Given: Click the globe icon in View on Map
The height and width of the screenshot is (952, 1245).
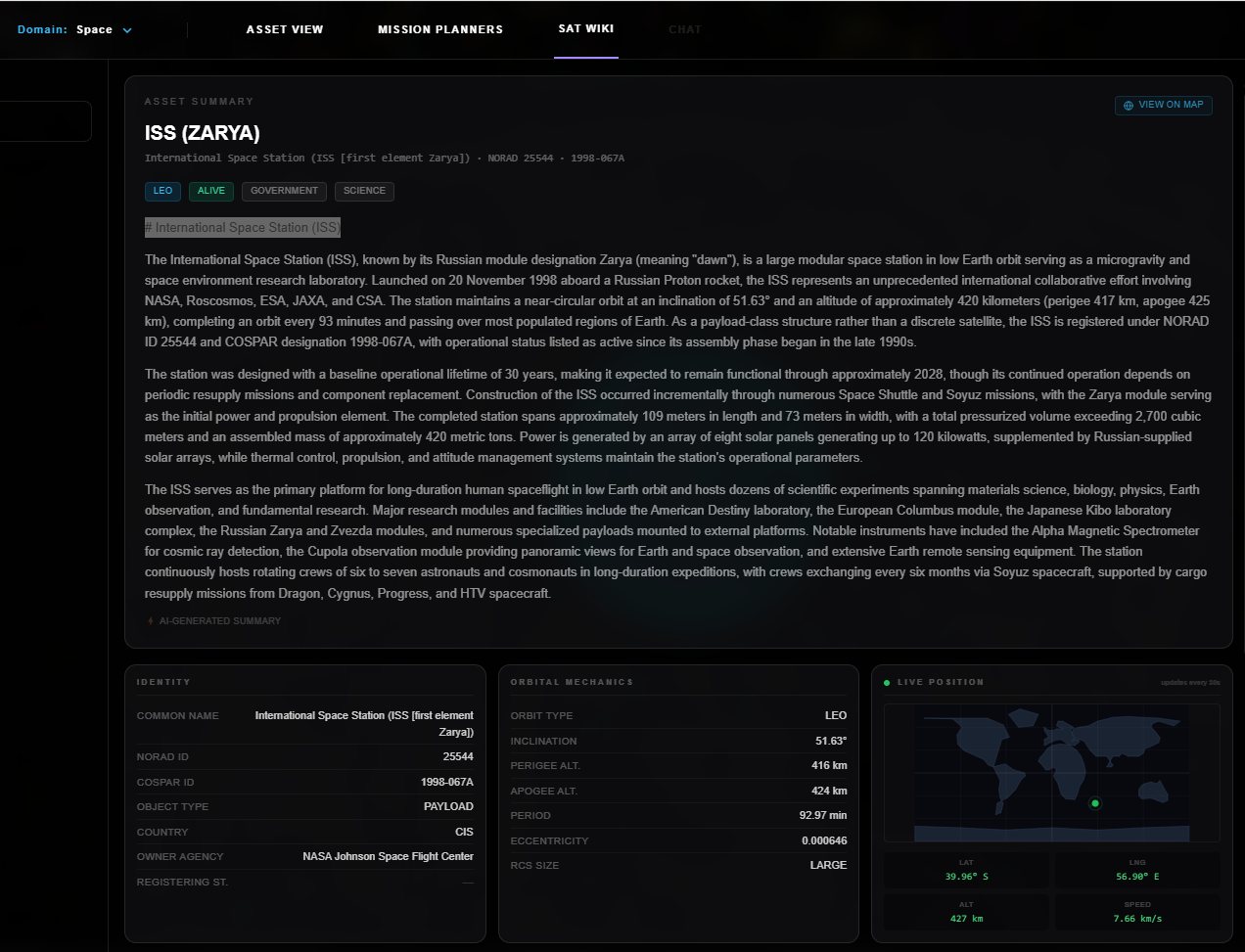Looking at the screenshot, I should 1129,106.
